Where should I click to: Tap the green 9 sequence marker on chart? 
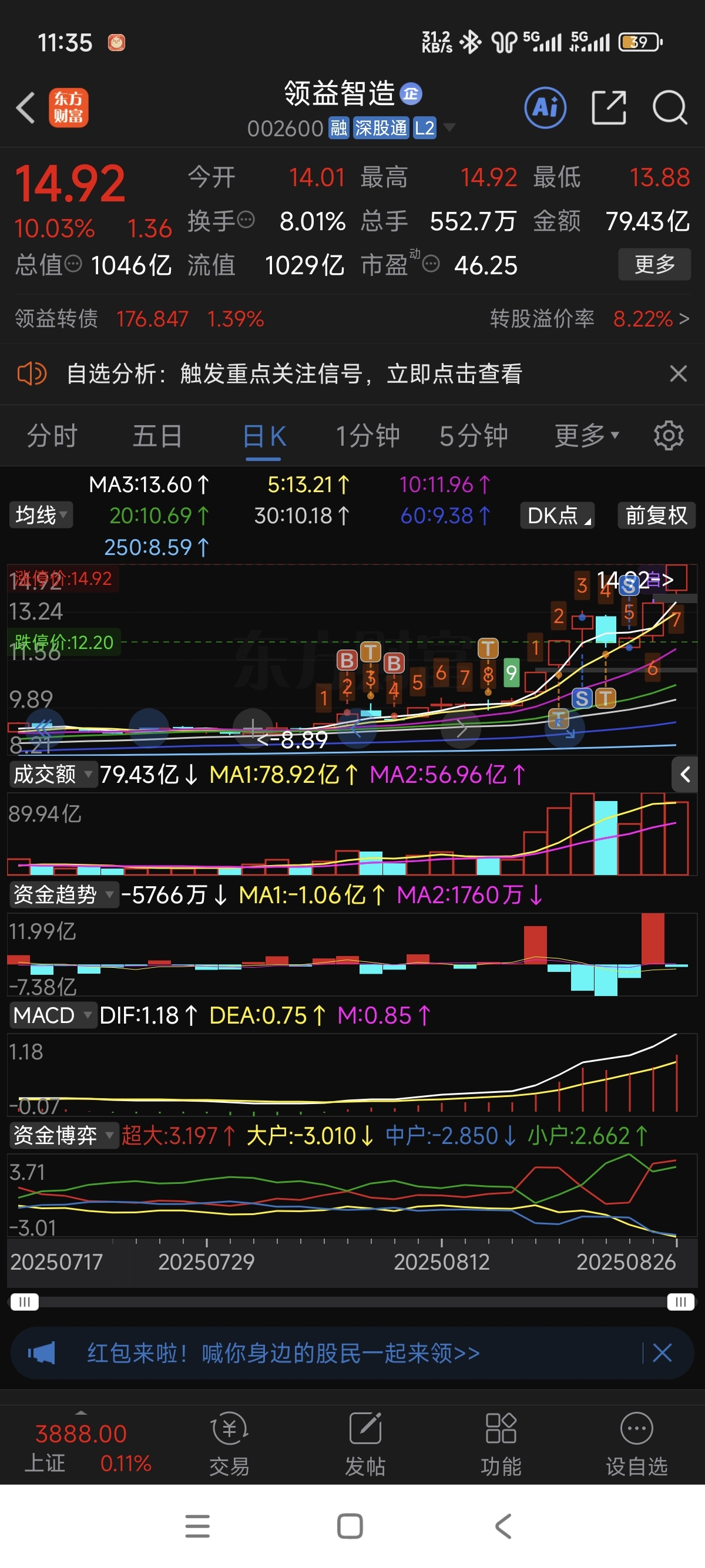pos(511,672)
